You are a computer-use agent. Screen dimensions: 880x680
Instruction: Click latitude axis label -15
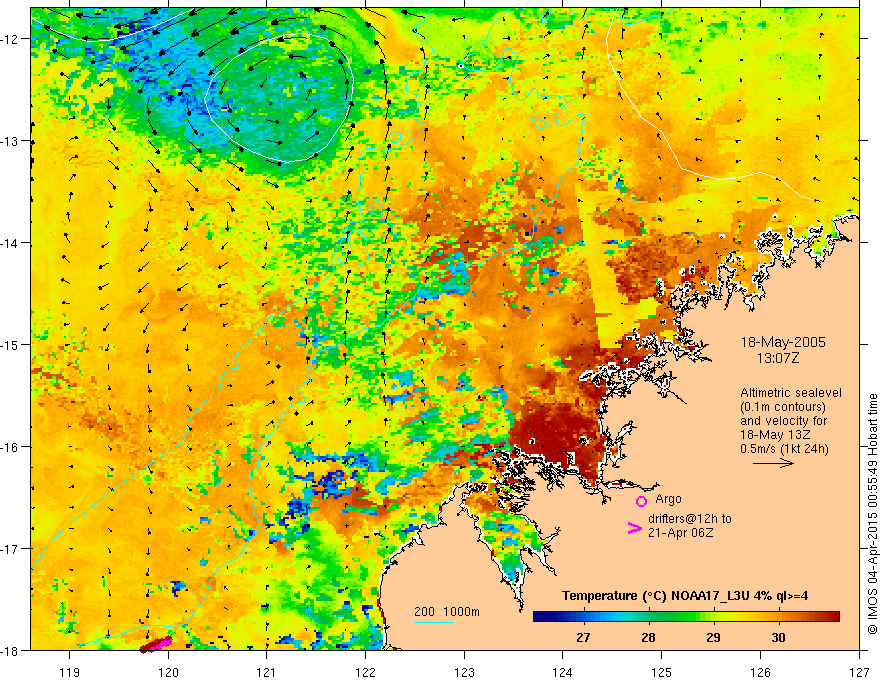click(x=10, y=345)
